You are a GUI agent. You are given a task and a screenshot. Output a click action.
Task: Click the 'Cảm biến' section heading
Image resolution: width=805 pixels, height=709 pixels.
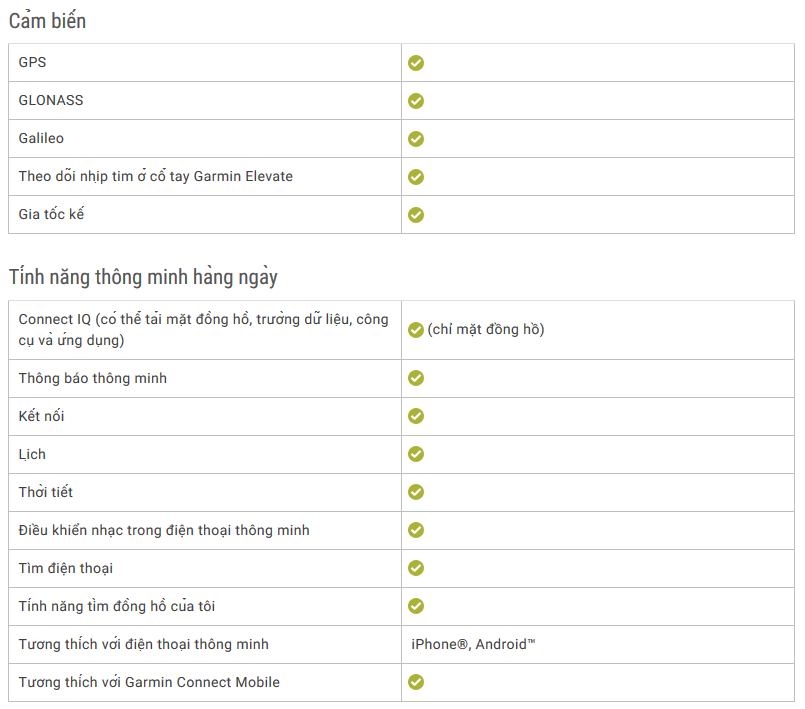pyautogui.click(x=47, y=21)
